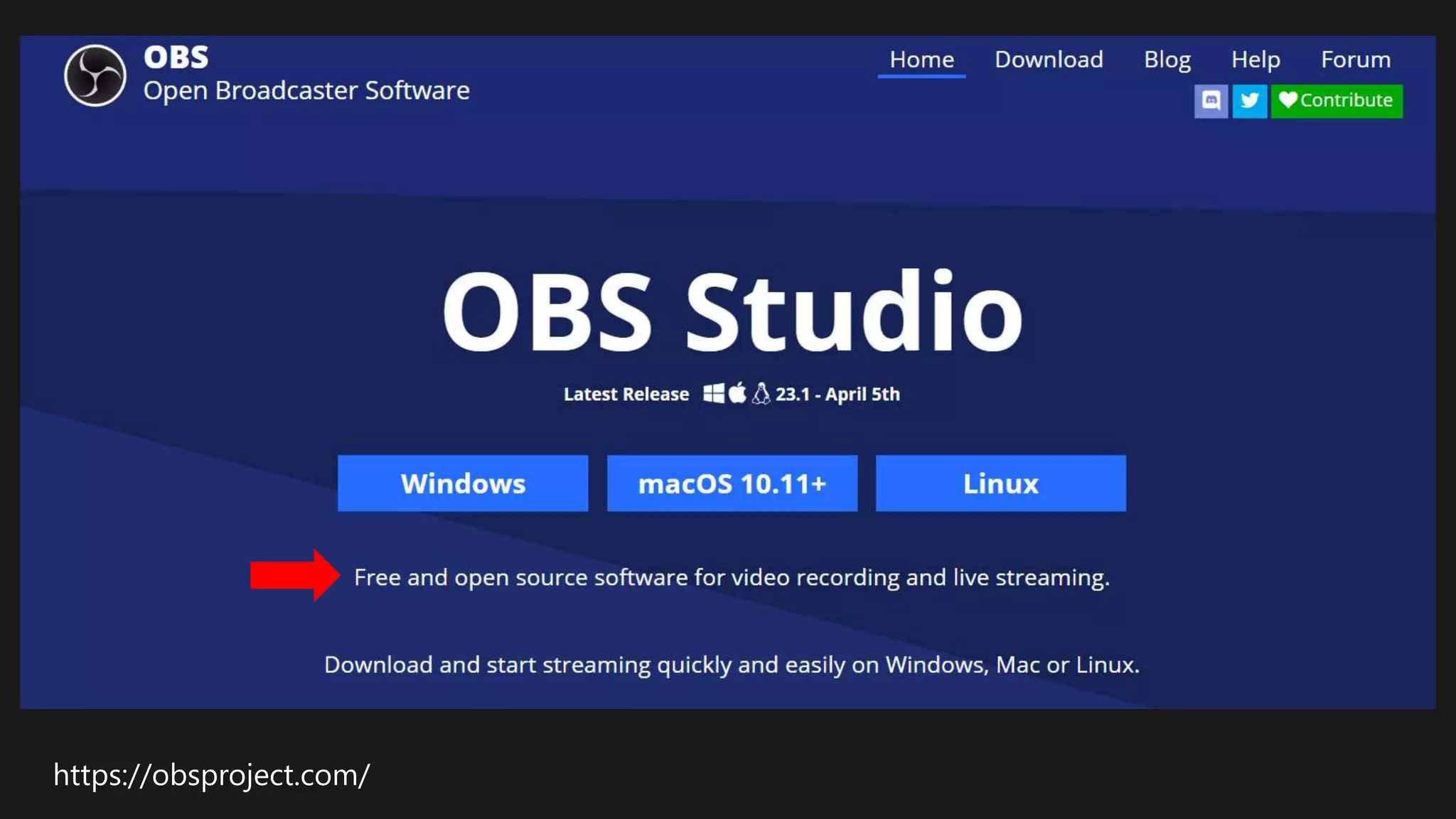Click the Windows logo near Latest Release
The height and width of the screenshot is (819, 1456).
tap(713, 393)
